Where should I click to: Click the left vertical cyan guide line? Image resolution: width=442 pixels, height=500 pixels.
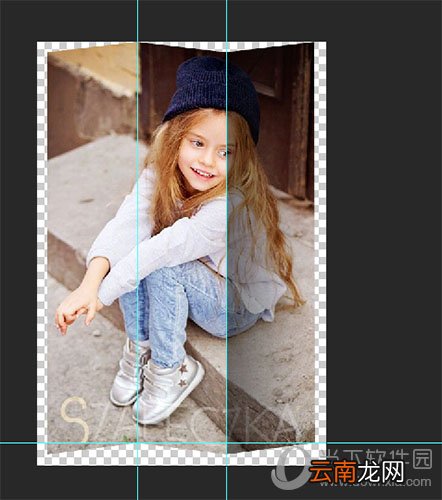(x=137, y=250)
